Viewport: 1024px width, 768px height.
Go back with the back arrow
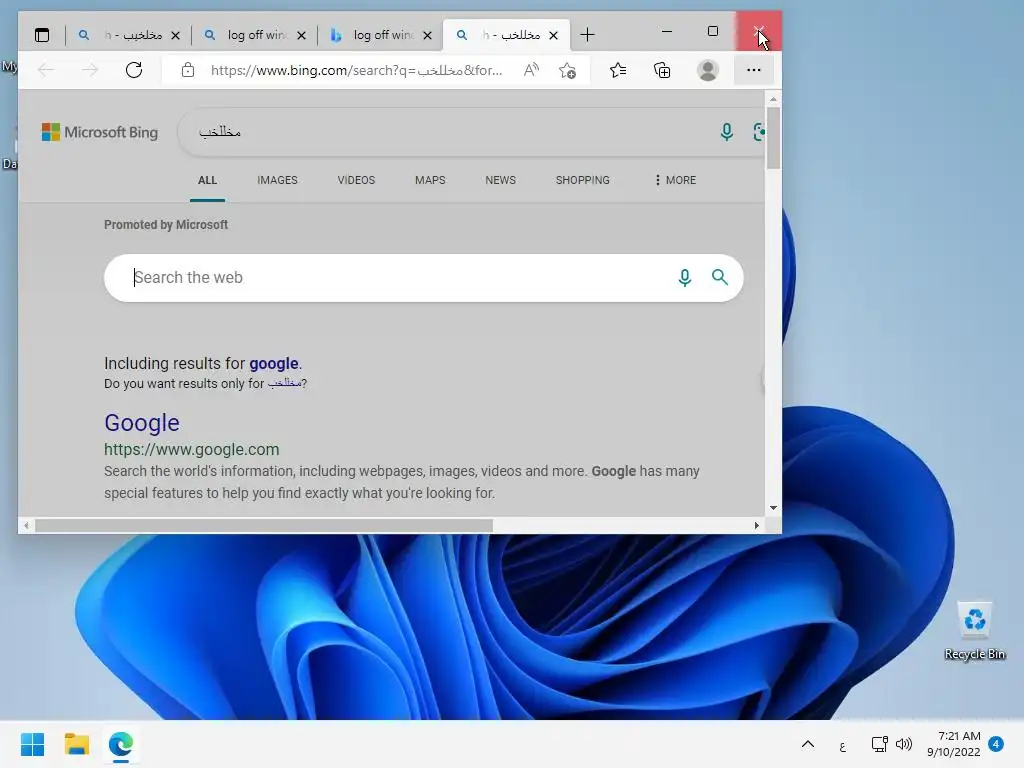point(46,70)
